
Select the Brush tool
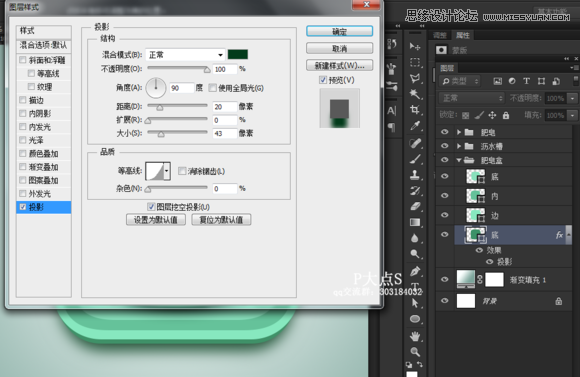point(415,159)
